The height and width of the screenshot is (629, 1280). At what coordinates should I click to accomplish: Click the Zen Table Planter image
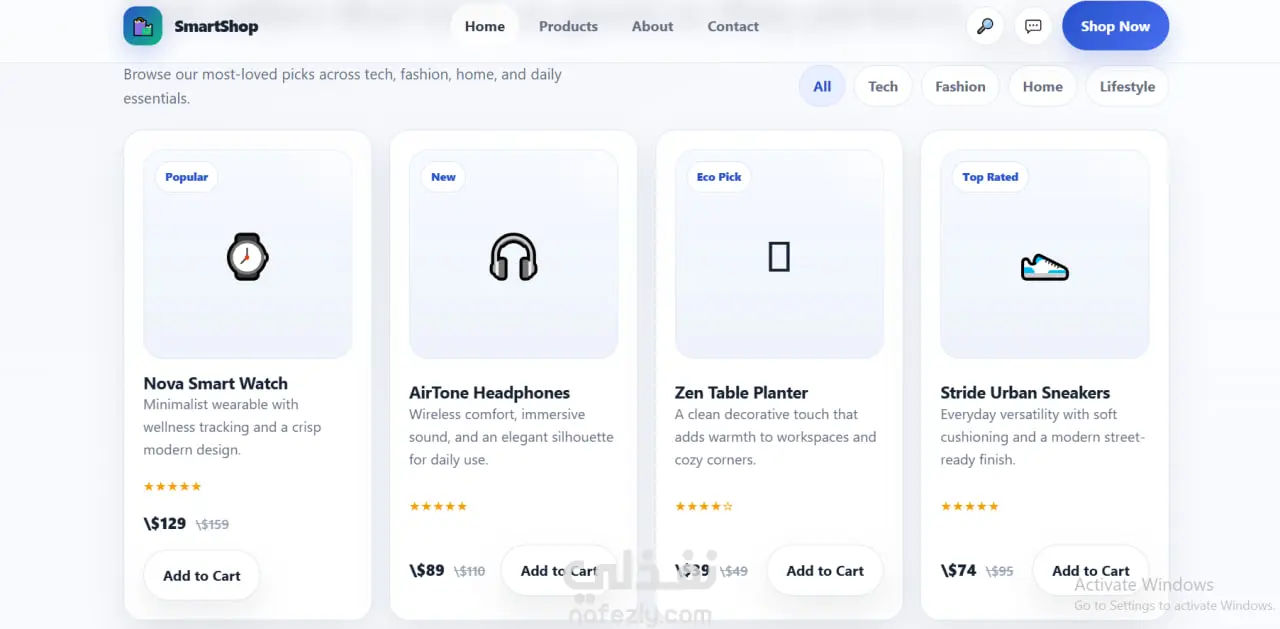point(779,257)
